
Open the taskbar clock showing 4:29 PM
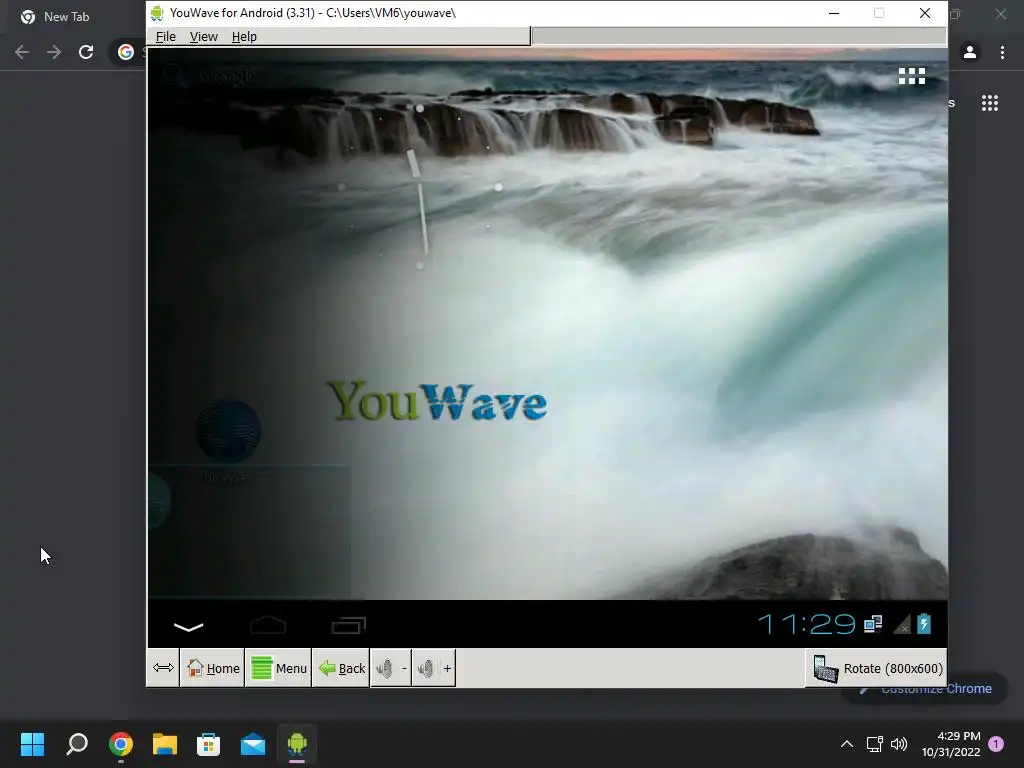951,744
